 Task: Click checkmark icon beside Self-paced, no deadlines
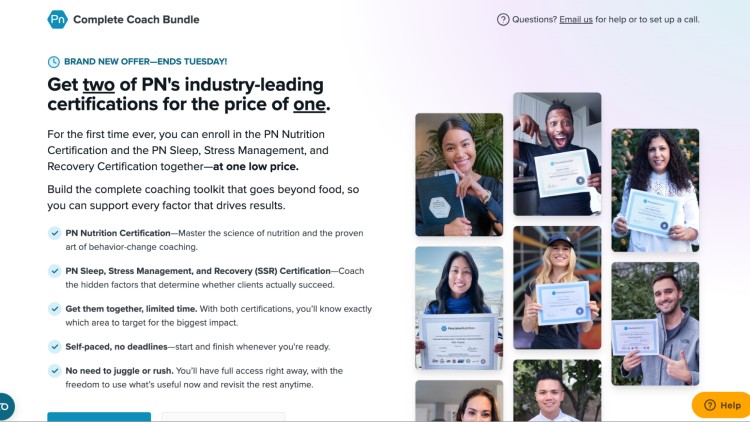55,346
